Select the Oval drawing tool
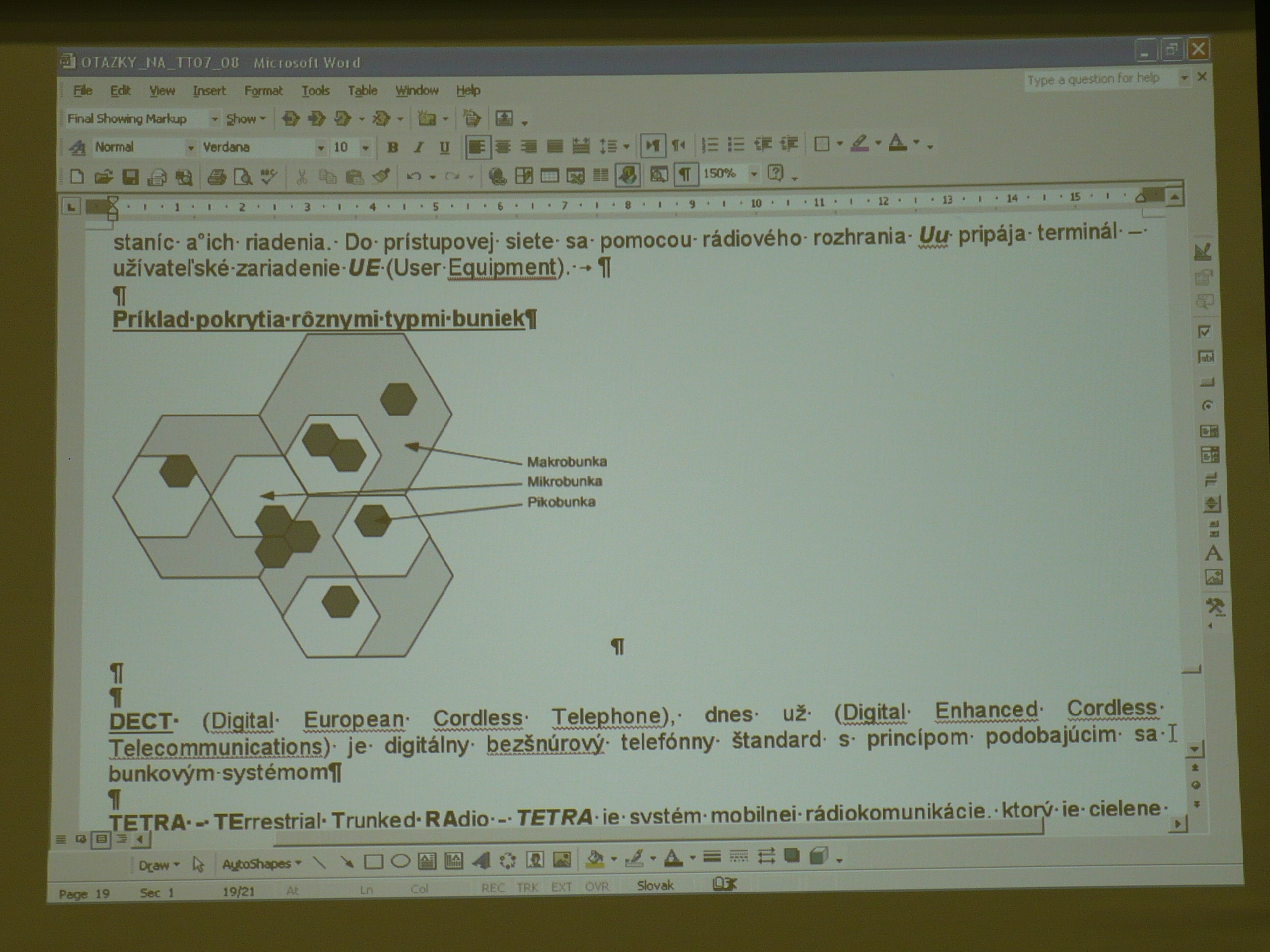Image resolution: width=1270 pixels, height=952 pixels. (400, 861)
